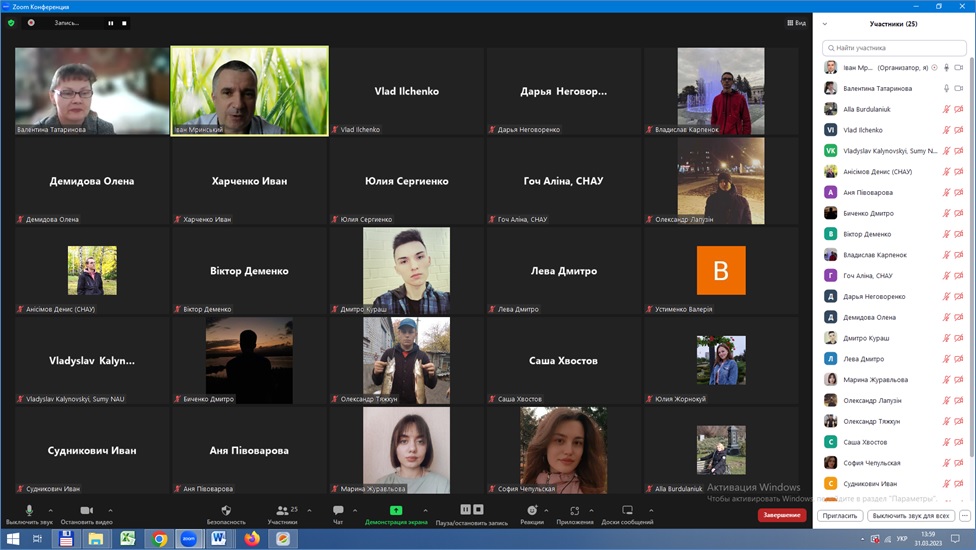976x550 pixels.
Task: Click the participants list scrollbar
Action: [972, 255]
